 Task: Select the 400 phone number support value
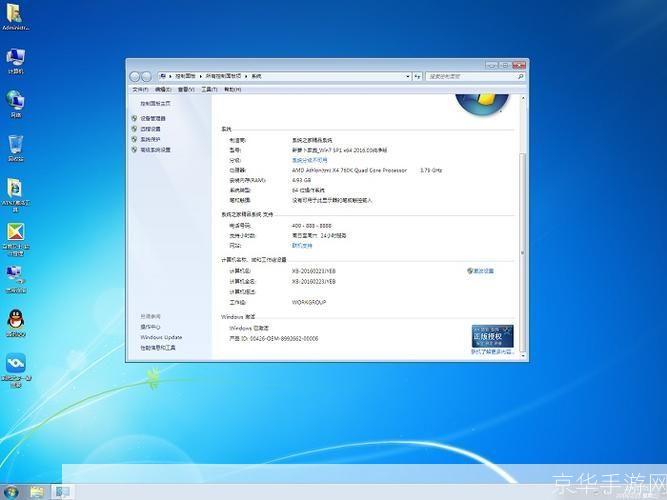pyautogui.click(x=311, y=226)
